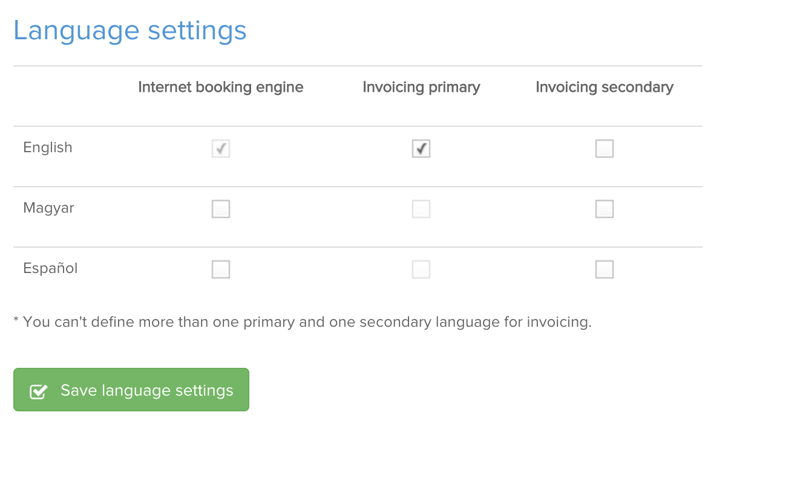This screenshot has height=482, width=800.
Task: Enable English as Invoicing secondary
Action: (x=604, y=148)
